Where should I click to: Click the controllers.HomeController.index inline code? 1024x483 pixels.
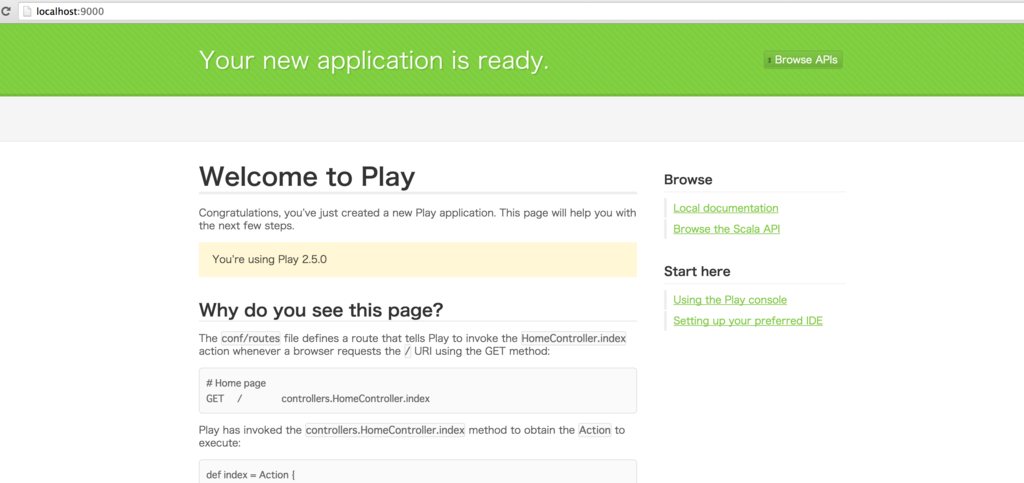[385, 430]
